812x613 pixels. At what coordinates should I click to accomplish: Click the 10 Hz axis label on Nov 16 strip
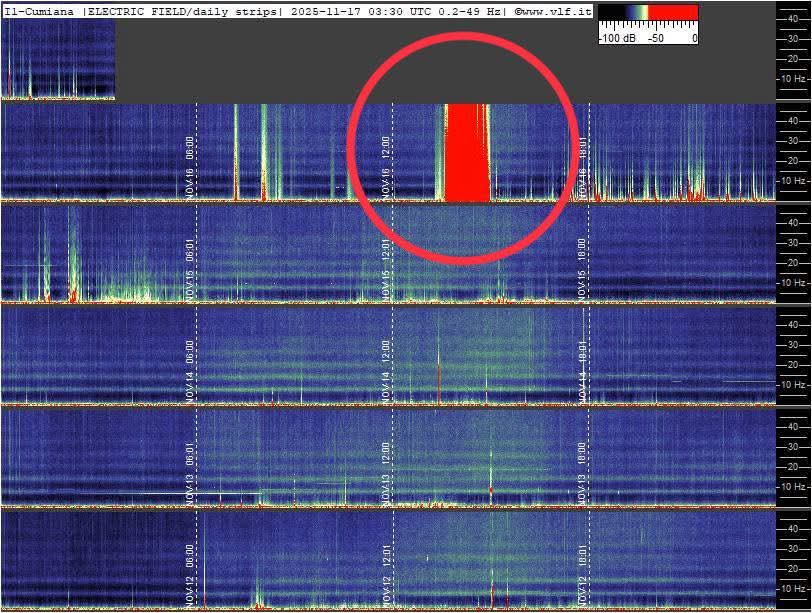tap(793, 181)
